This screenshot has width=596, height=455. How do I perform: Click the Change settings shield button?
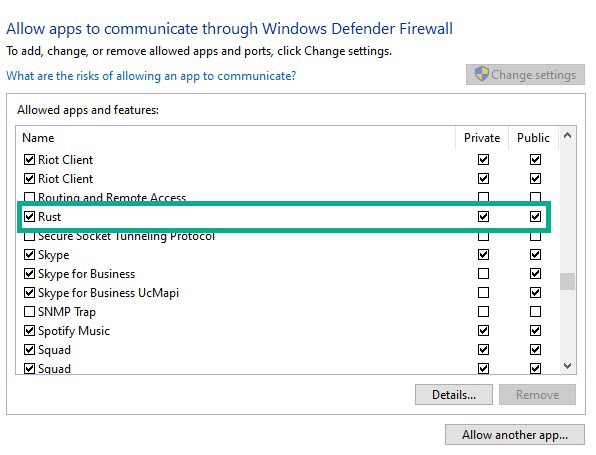(x=525, y=75)
